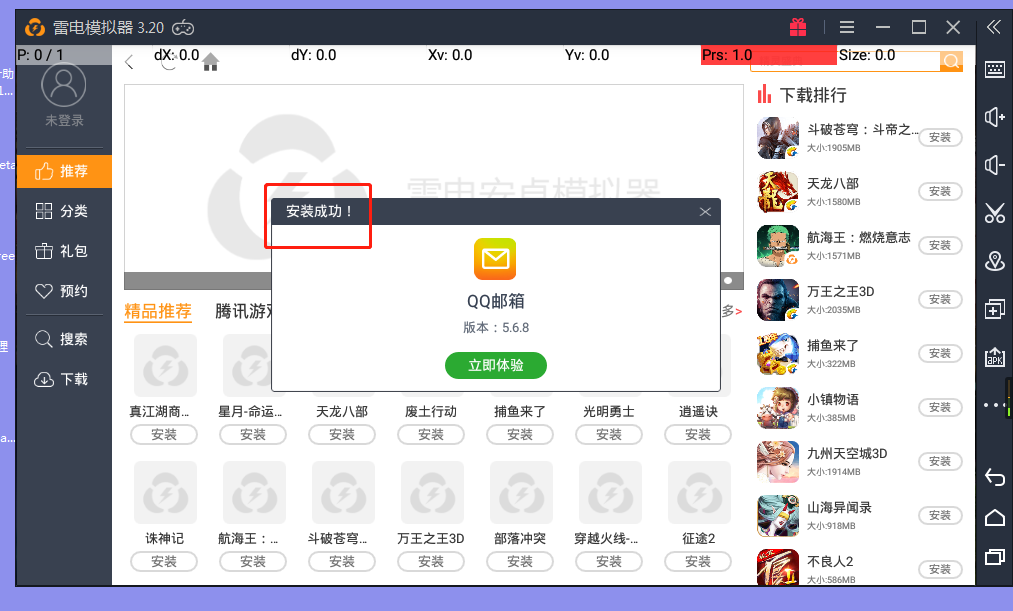Viewport: 1013px width, 611px height.
Task: Open 征途2 placeholder thumbnail
Action: pos(700,492)
